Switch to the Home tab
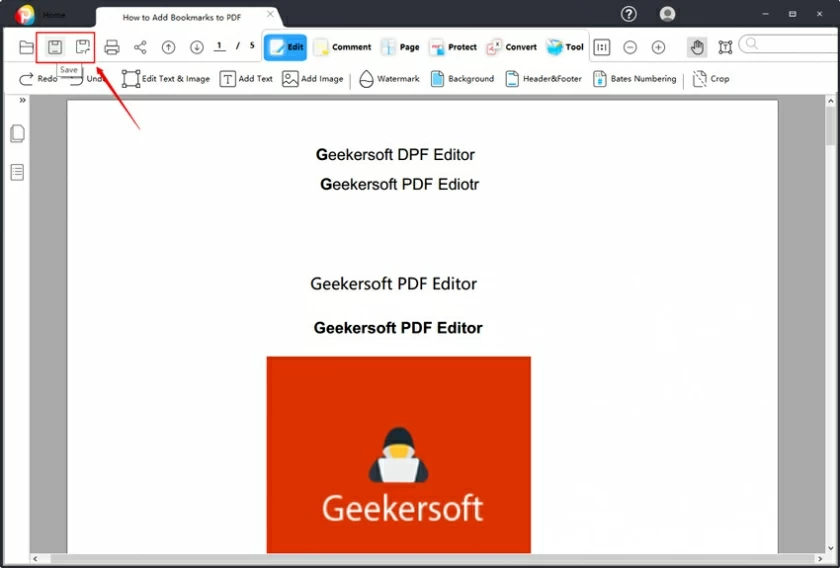The height and width of the screenshot is (568, 840). (54, 15)
